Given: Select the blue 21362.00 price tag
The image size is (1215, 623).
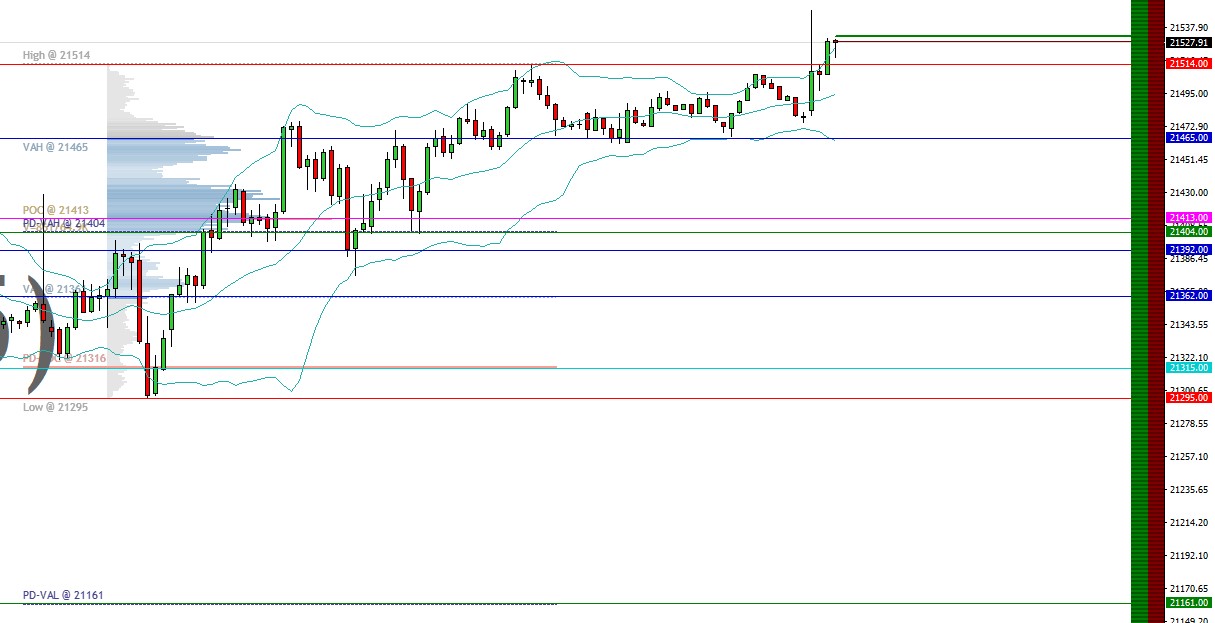Looking at the screenshot, I should (1188, 295).
